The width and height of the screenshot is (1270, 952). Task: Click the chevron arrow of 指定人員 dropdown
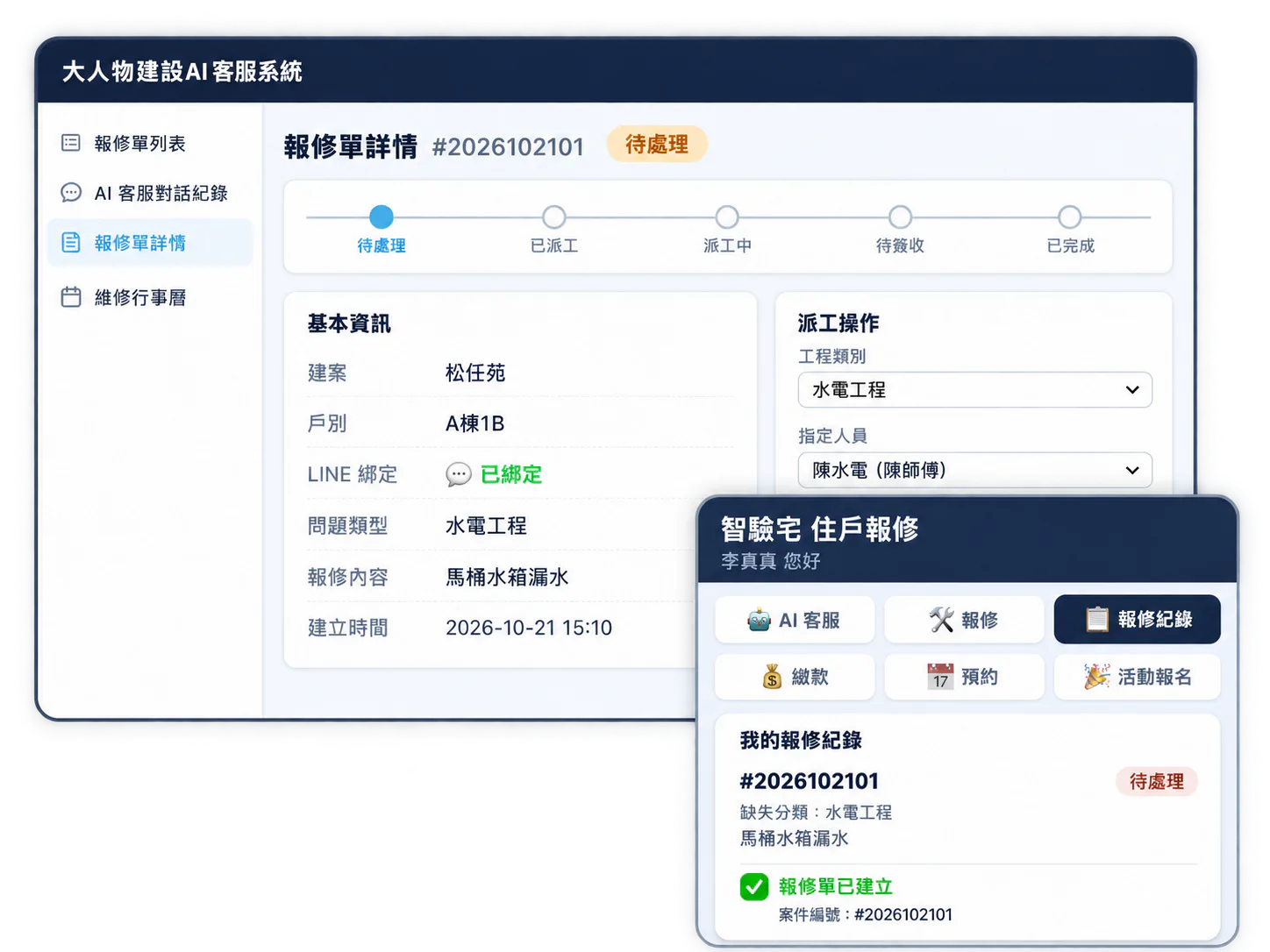[1132, 471]
